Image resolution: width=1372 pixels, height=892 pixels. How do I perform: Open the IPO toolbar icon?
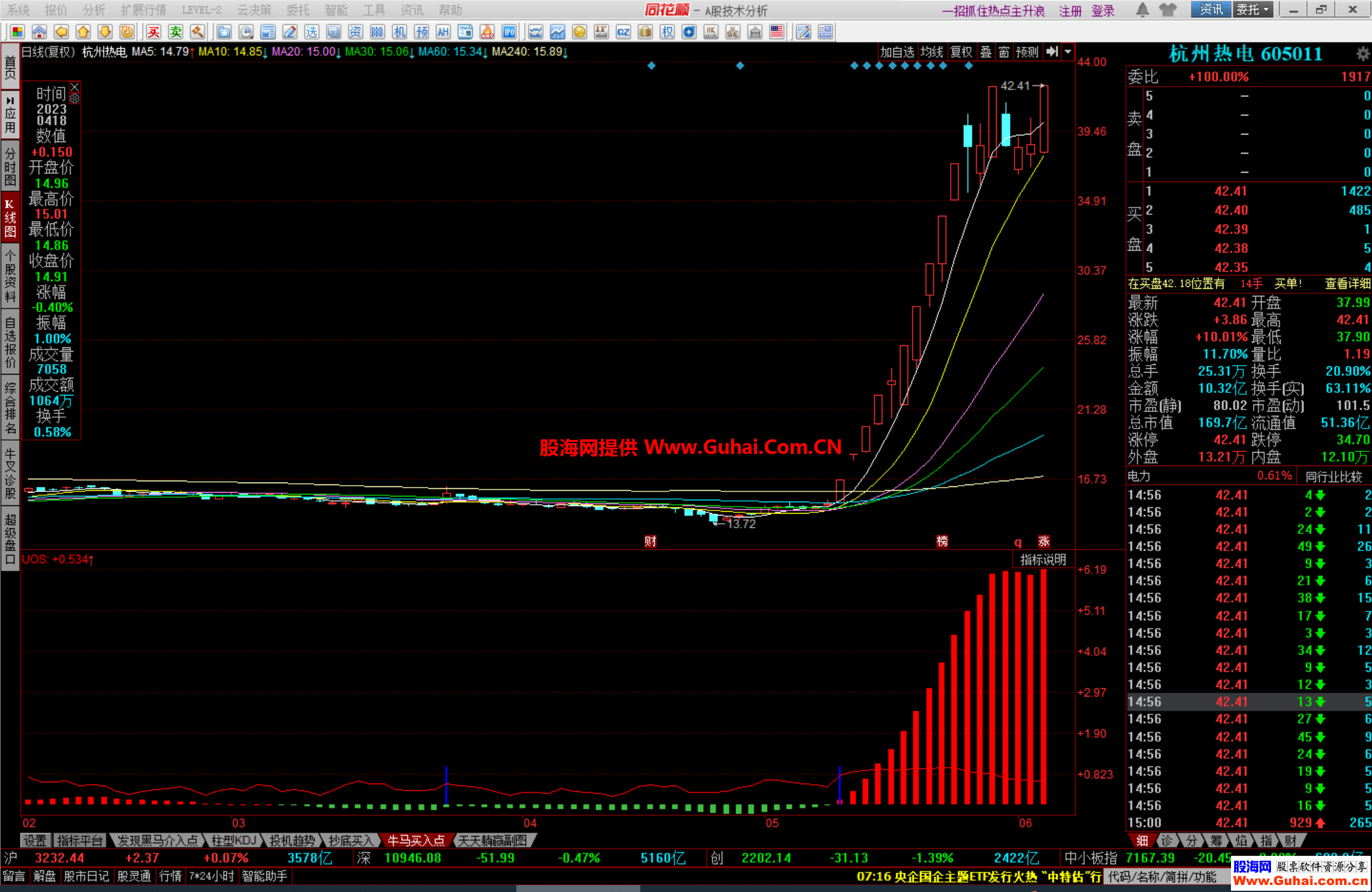[x=509, y=32]
